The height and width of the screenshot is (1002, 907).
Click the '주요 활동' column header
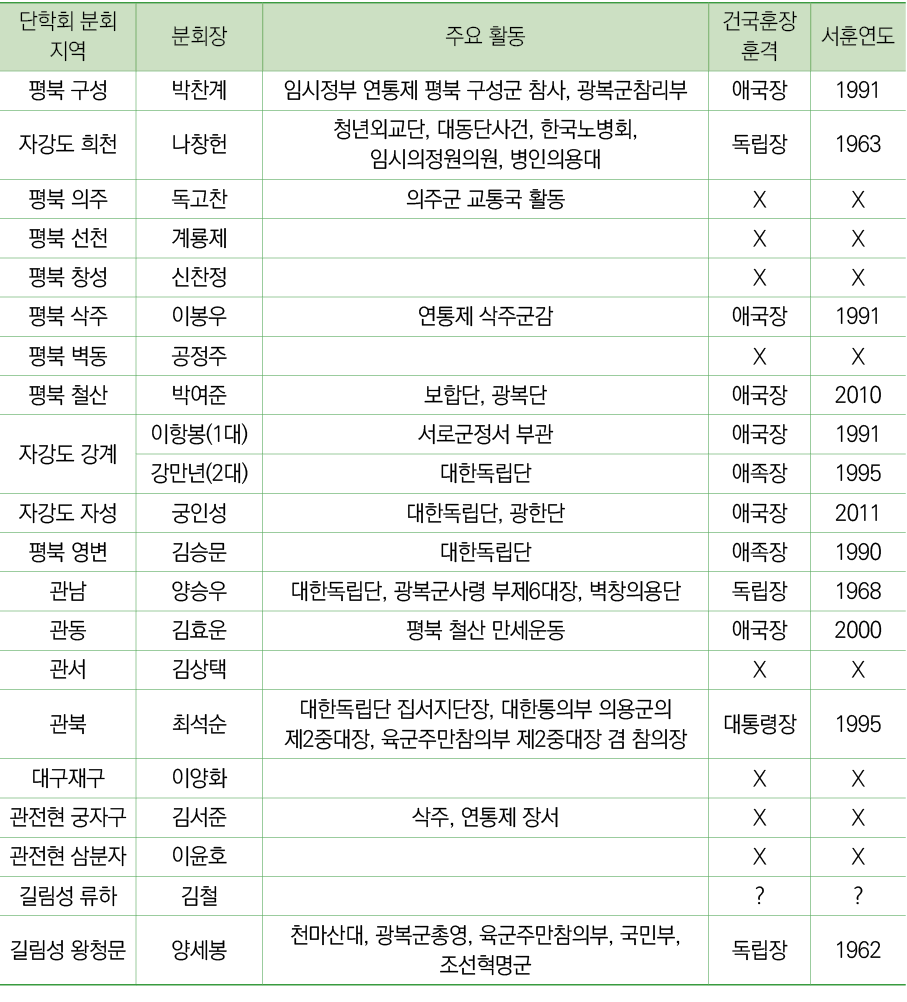485,36
